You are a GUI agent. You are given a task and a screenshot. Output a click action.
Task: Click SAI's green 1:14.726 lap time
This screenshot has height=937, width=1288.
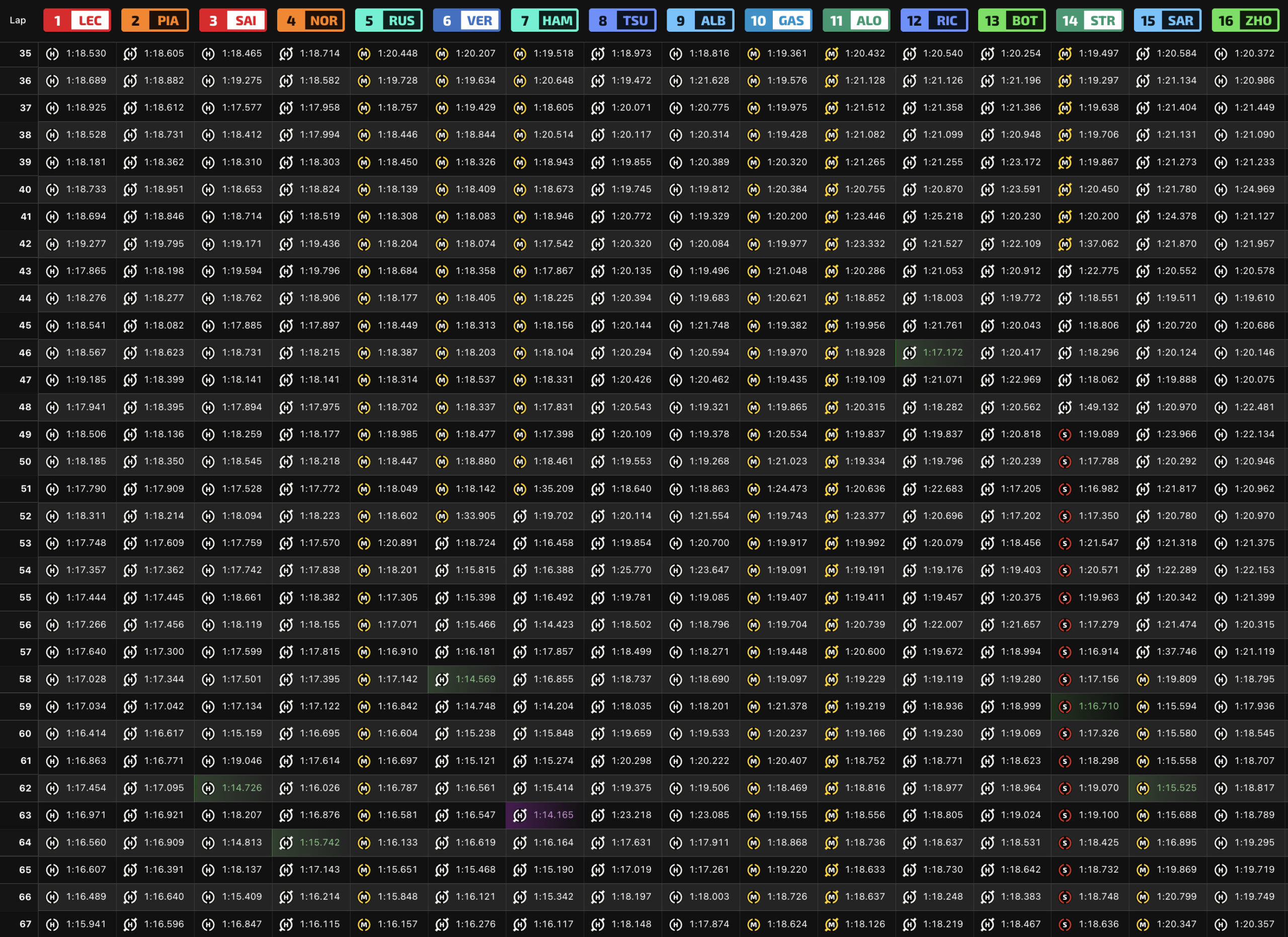point(242,788)
